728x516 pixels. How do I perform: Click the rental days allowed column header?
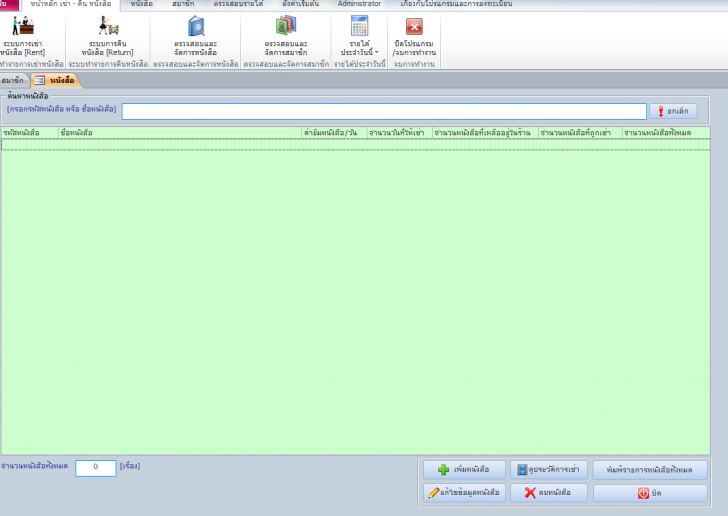click(399, 133)
